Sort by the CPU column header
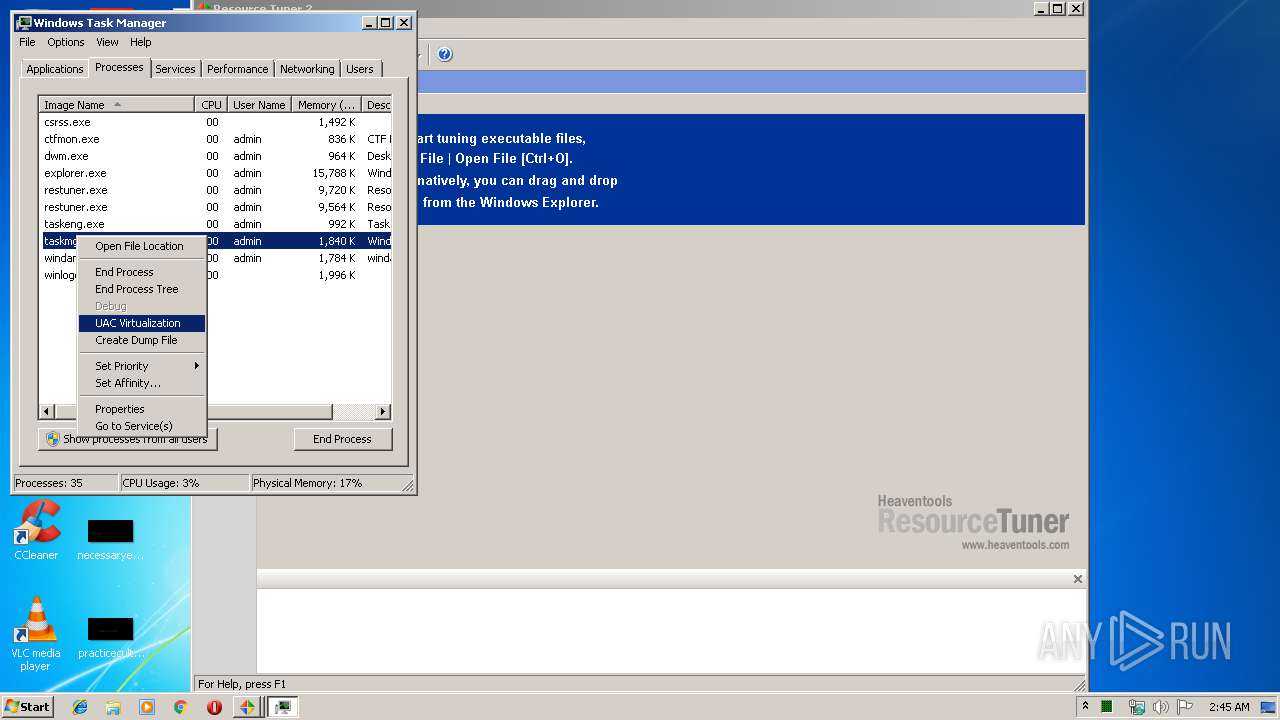Viewport: 1280px width, 720px height. [211, 105]
